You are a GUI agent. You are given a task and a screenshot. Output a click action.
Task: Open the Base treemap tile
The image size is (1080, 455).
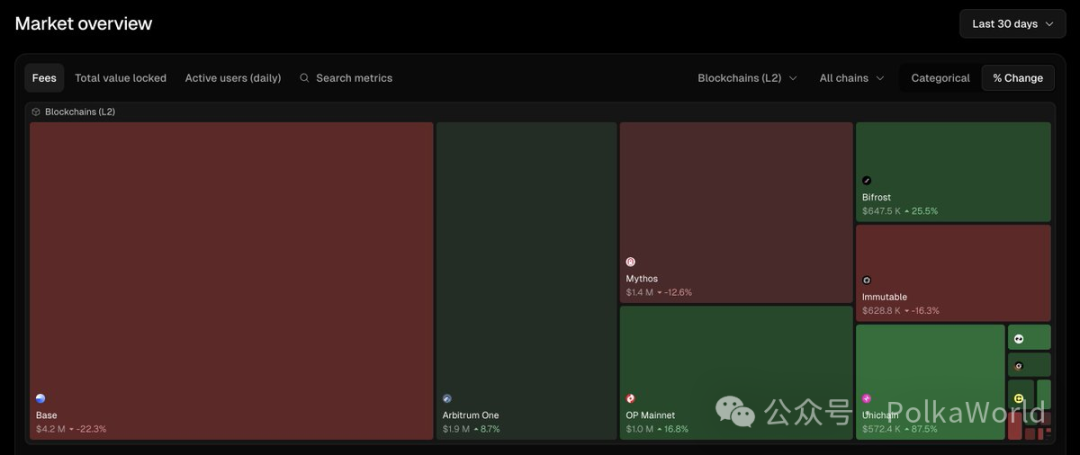(231, 281)
